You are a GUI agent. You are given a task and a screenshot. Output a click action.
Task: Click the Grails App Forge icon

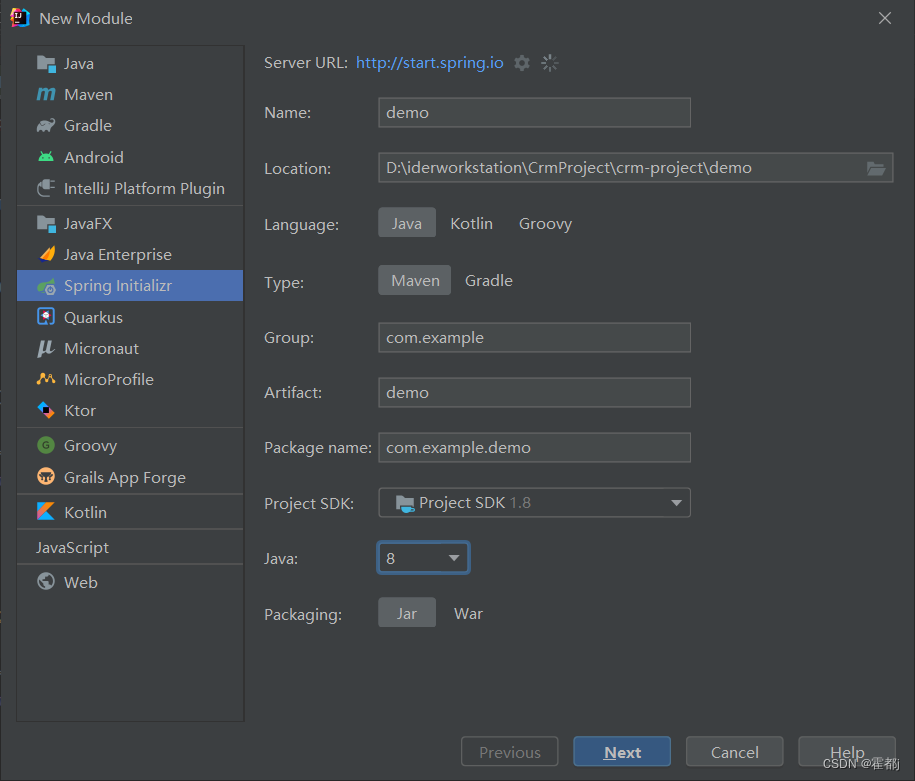click(46, 477)
